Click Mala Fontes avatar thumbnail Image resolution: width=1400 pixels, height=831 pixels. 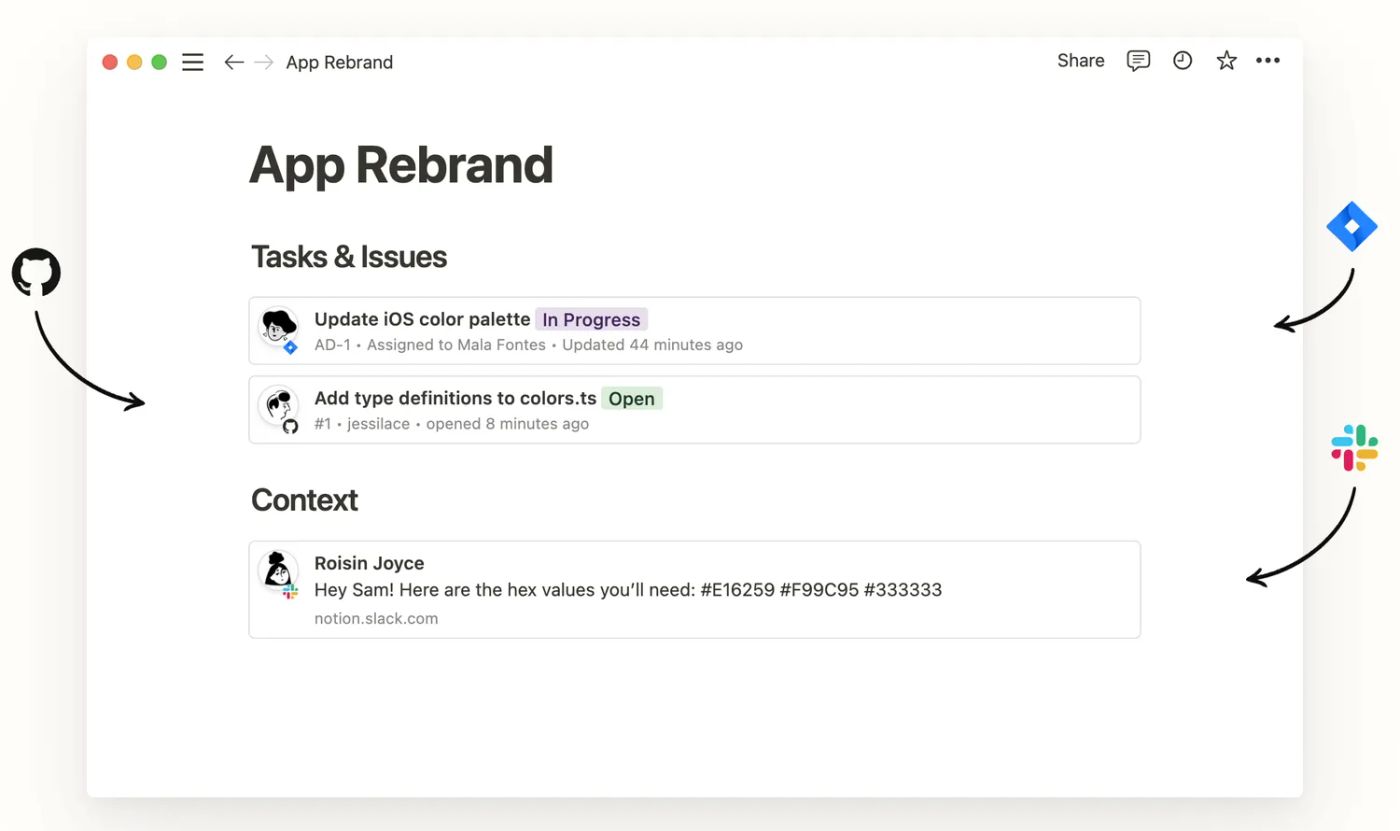point(278,325)
